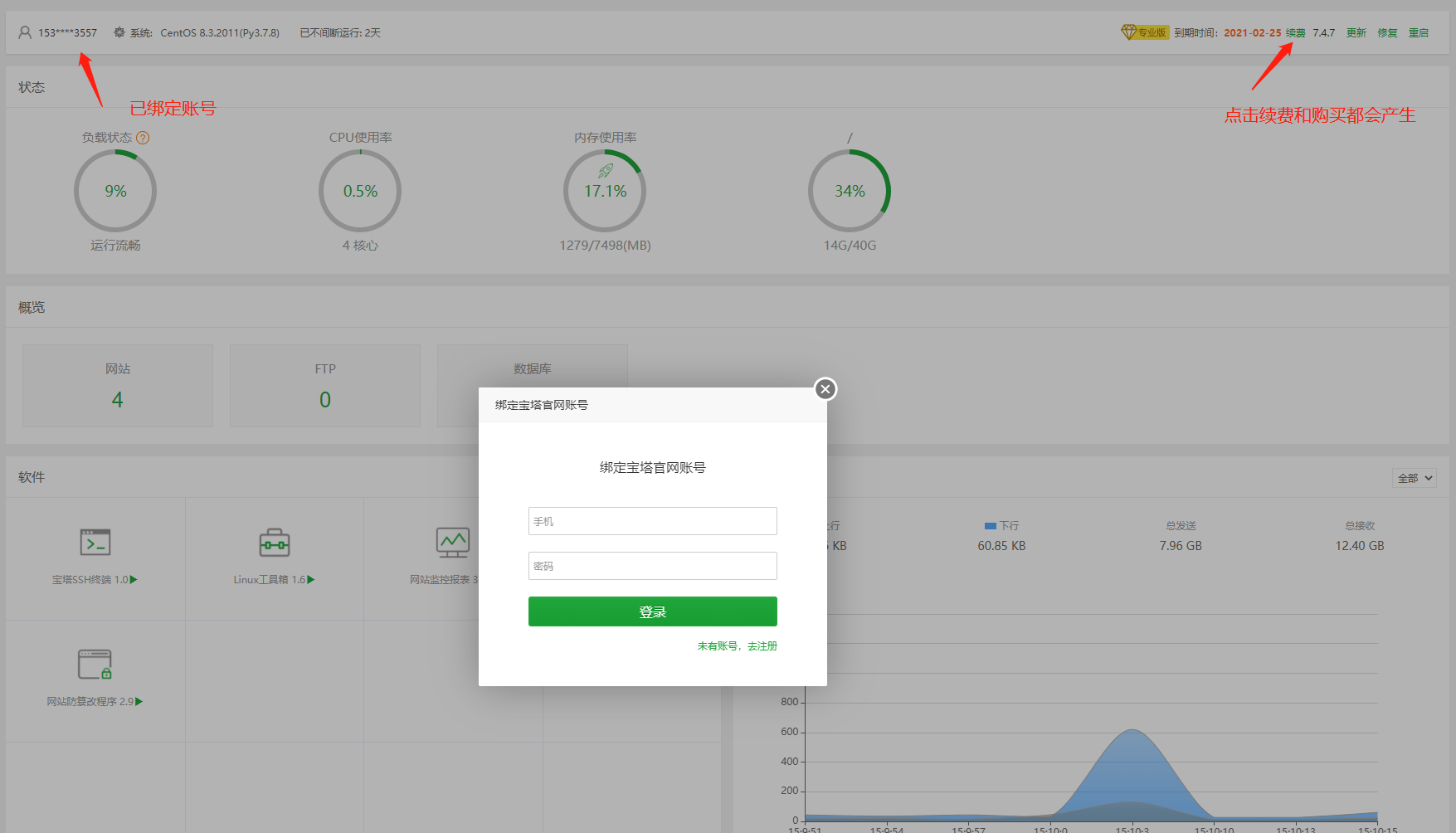Click the 专业版 diamond badge
This screenshot has height=833, width=1456.
click(x=1144, y=32)
